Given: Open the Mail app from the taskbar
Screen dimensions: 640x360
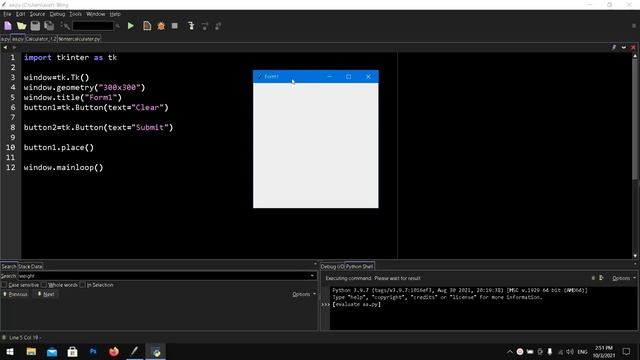Looking at the screenshot, I should tap(52, 351).
